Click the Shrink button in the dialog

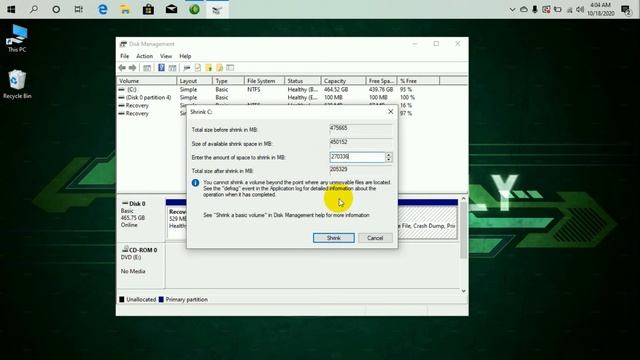tap(333, 238)
